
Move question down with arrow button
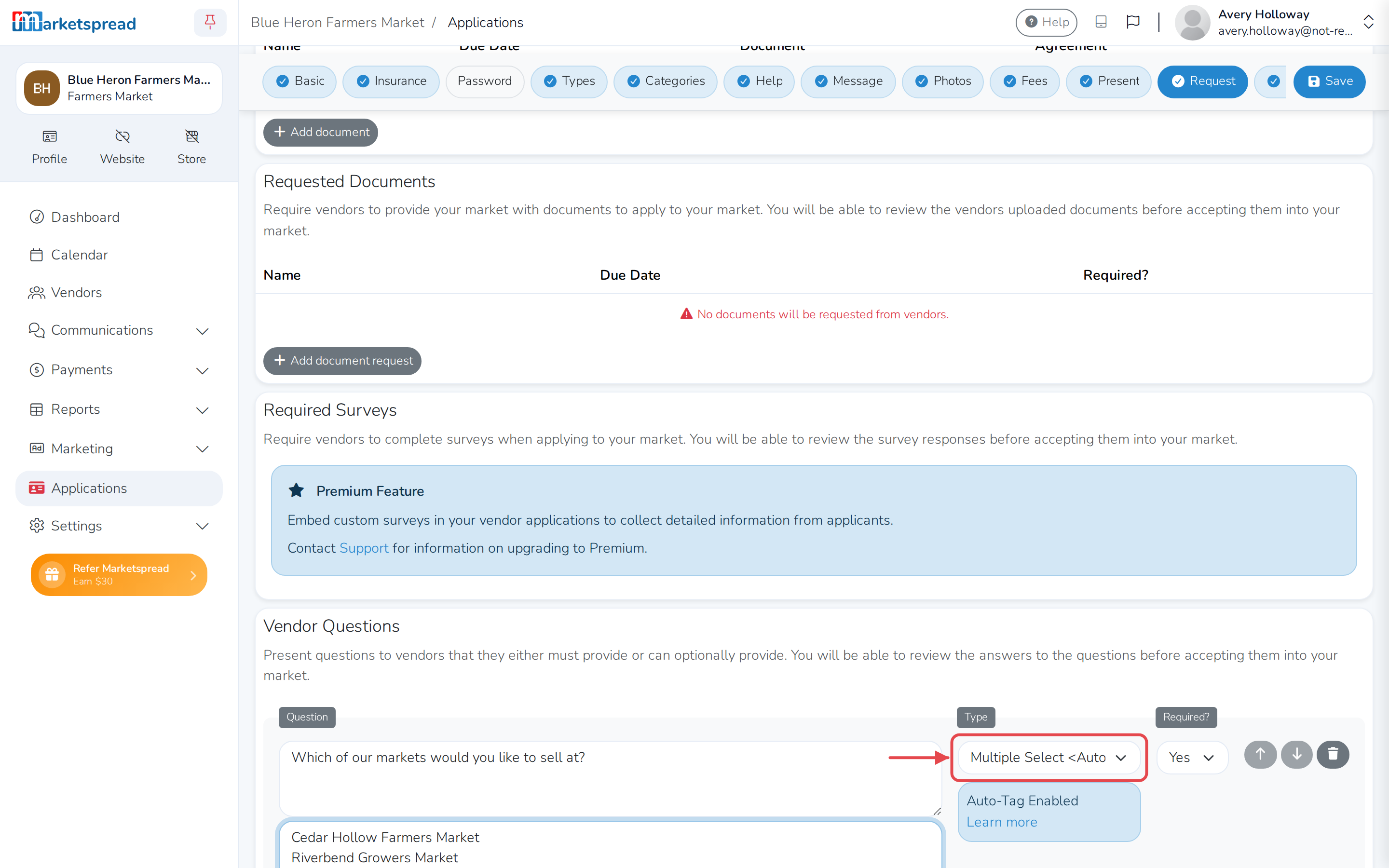coord(1296,754)
